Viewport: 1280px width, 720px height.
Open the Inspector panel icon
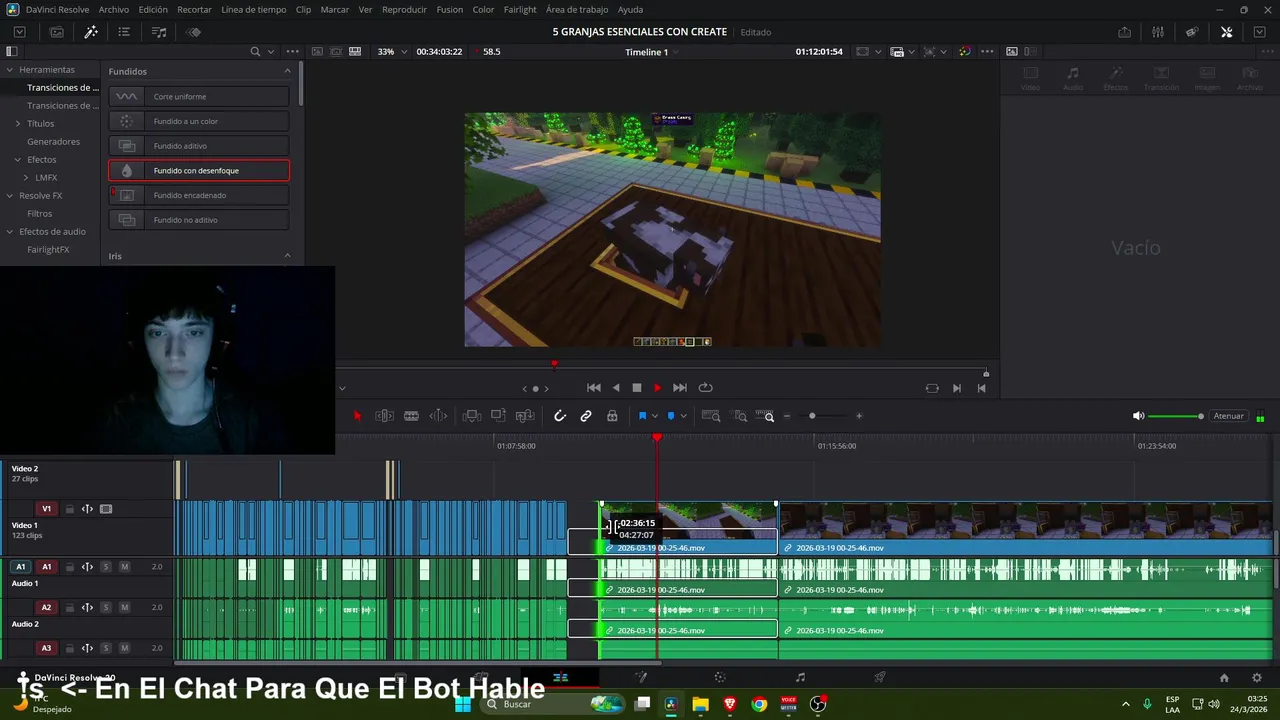[x=1227, y=32]
